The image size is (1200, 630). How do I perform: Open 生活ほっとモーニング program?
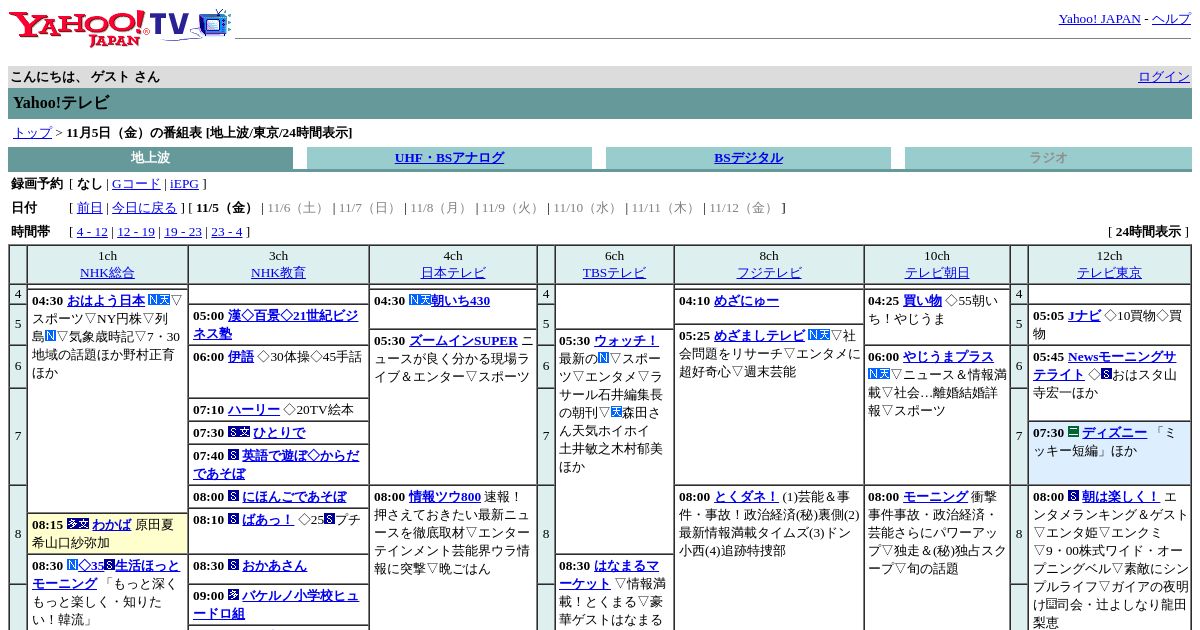pos(107,574)
